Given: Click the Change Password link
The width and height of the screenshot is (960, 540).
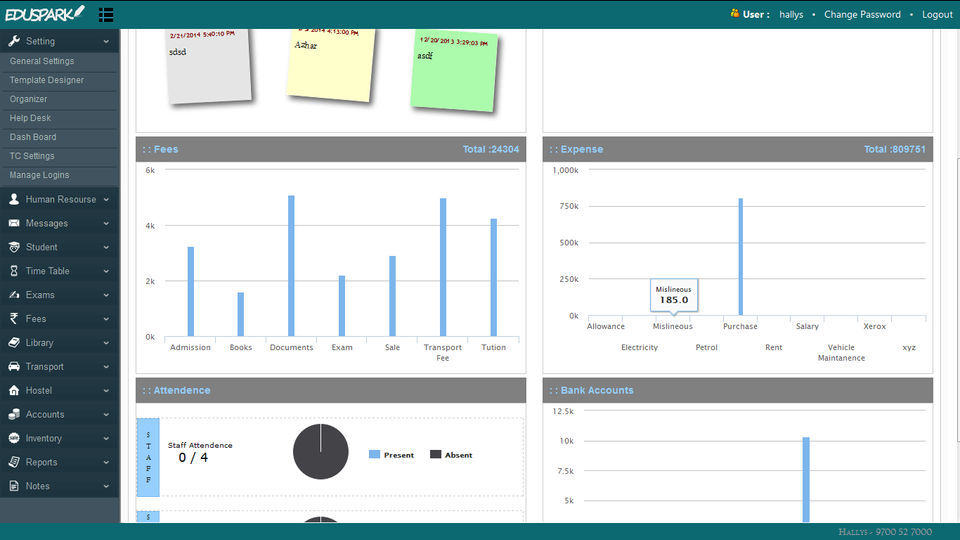Looking at the screenshot, I should [x=862, y=14].
